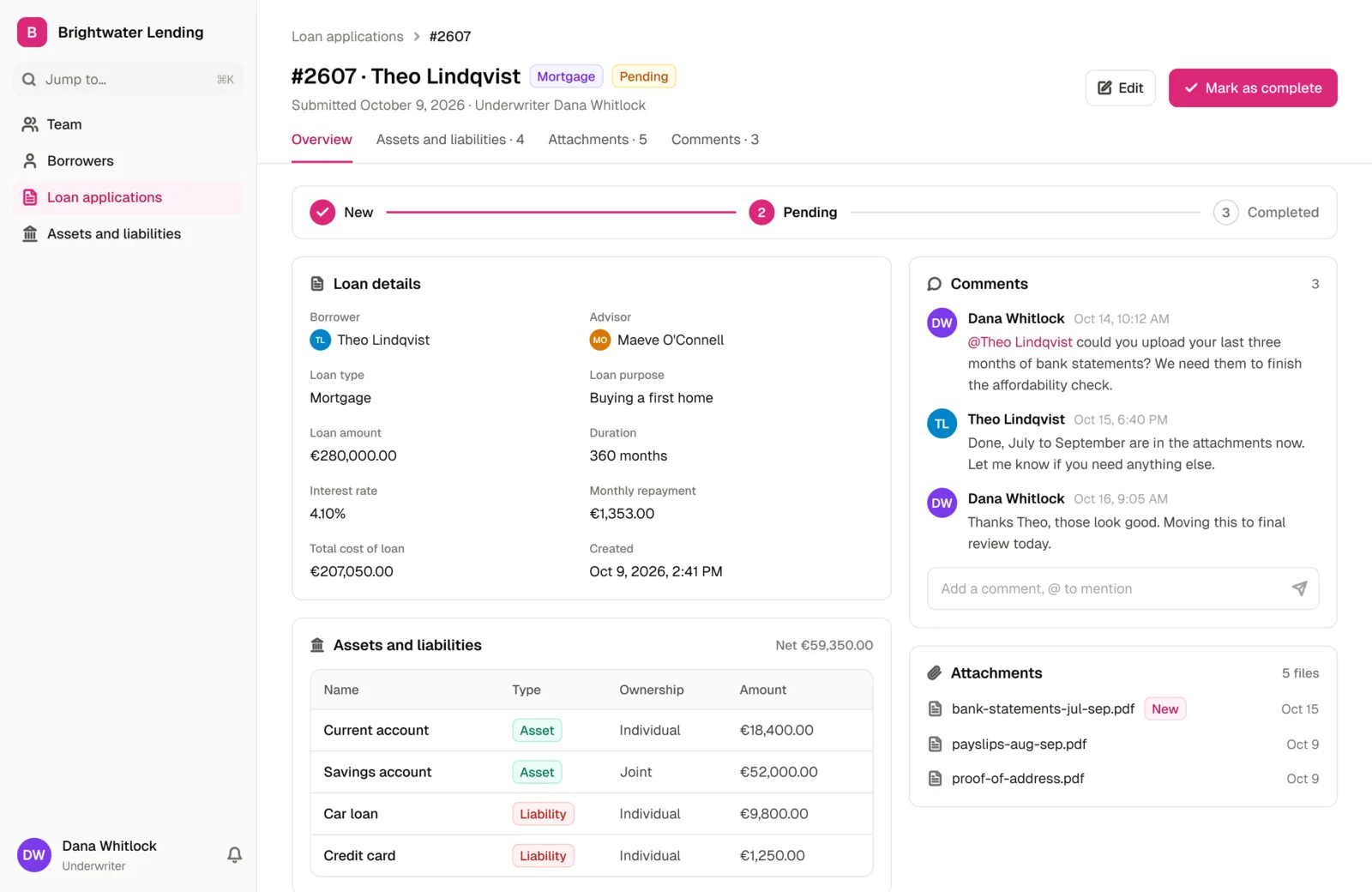The height and width of the screenshot is (892, 1372).
Task: Click the Borrowers person icon in sidebar
Action: pyautogui.click(x=30, y=161)
